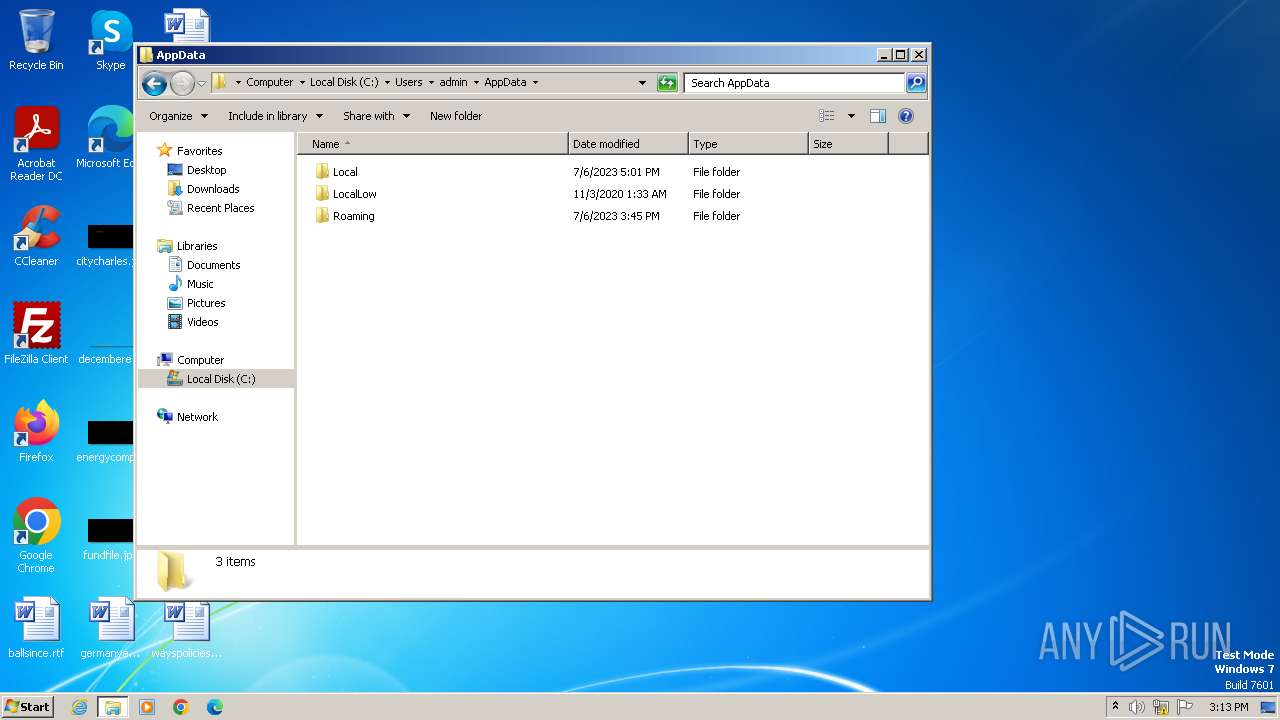Screen dimensions: 1280x720
Task: Open the Share with menu
Action: coord(376,116)
